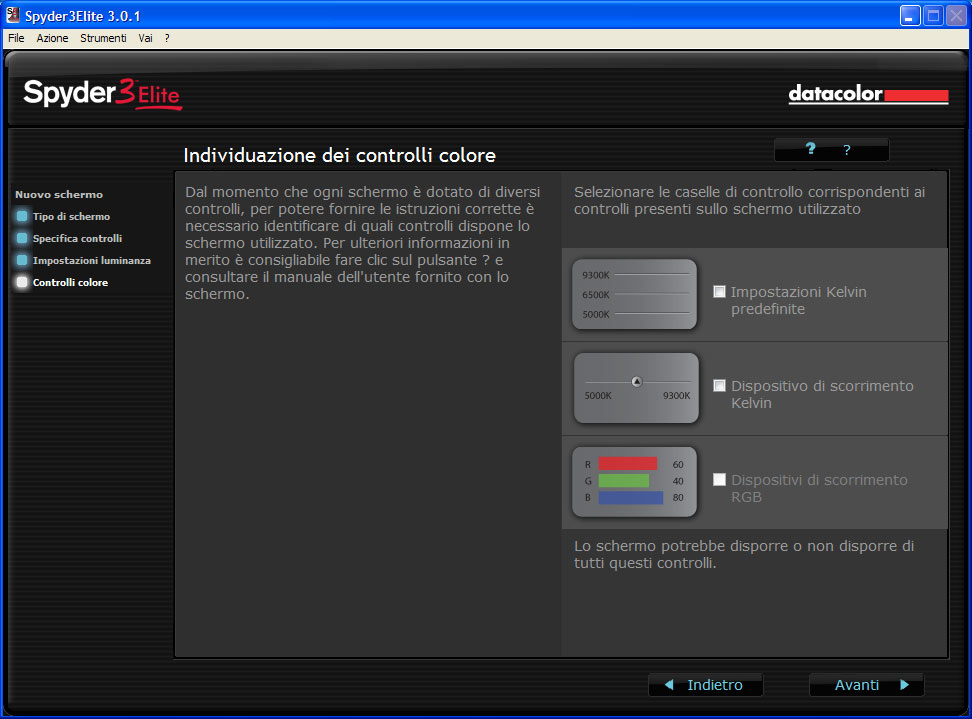The image size is (972, 719).
Task: Click the Spyder3Elite 3.0.1 window title
Action: pos(83,15)
